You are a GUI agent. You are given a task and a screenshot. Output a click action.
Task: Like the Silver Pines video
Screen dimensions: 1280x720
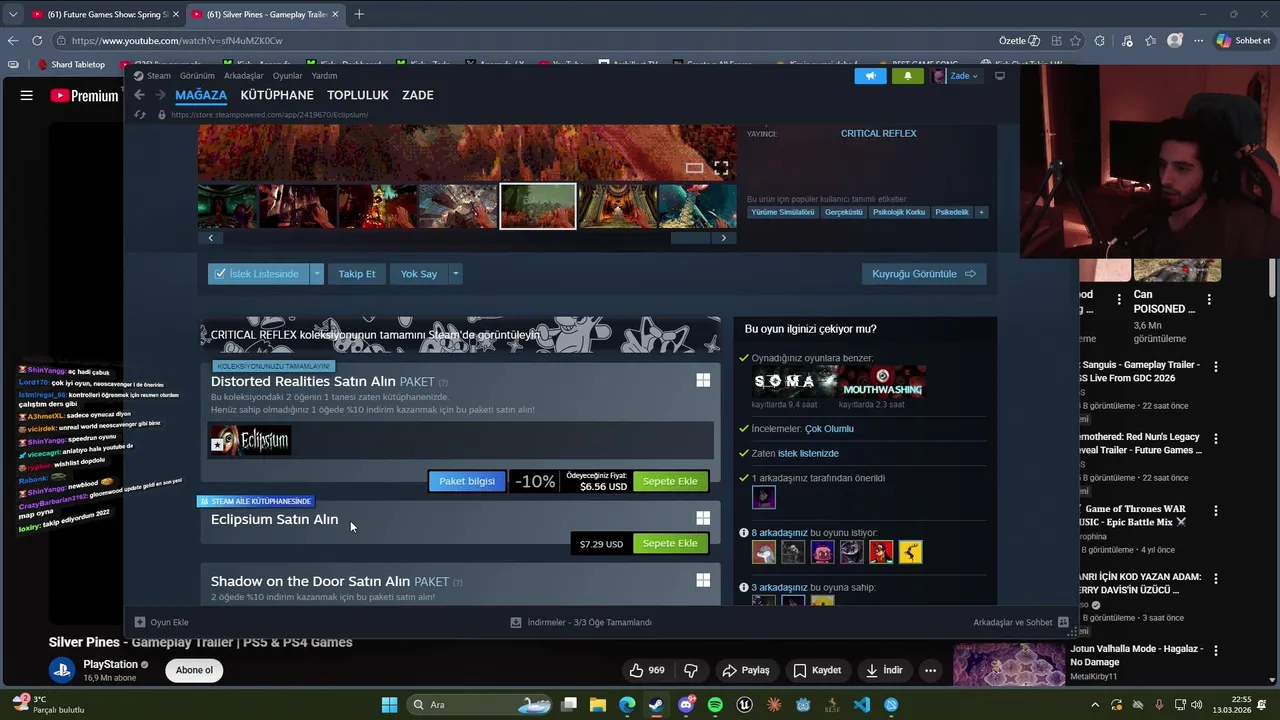coord(647,670)
